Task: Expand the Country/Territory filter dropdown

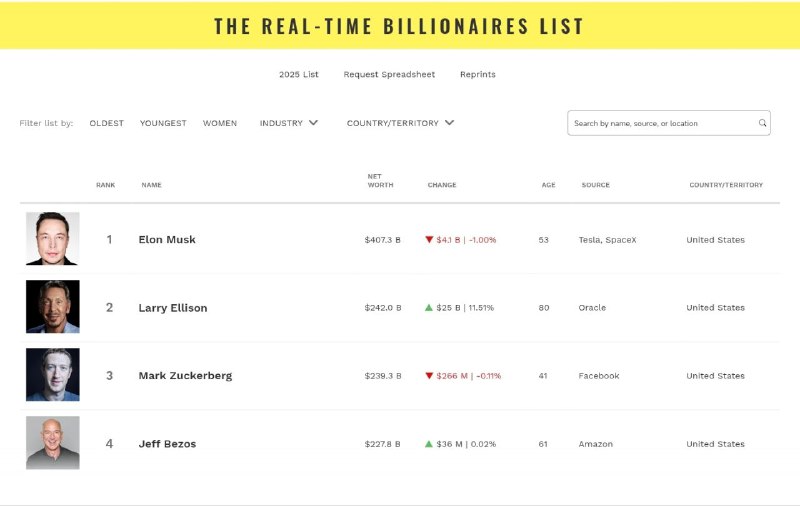Action: coord(400,123)
